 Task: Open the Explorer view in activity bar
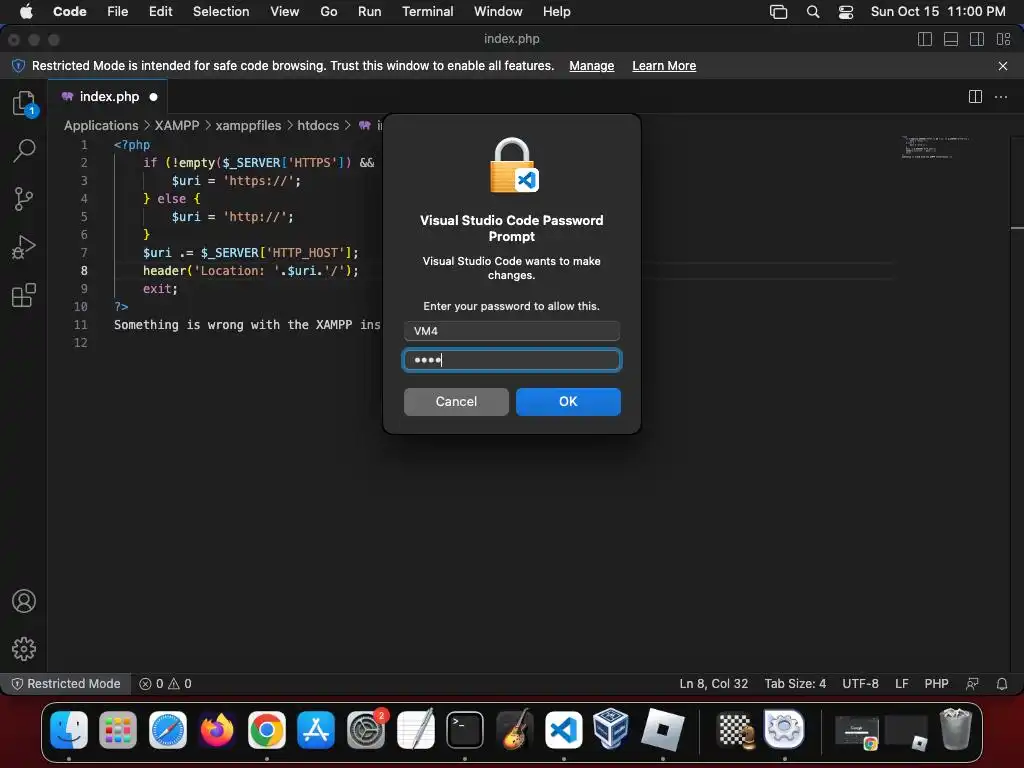click(x=24, y=103)
